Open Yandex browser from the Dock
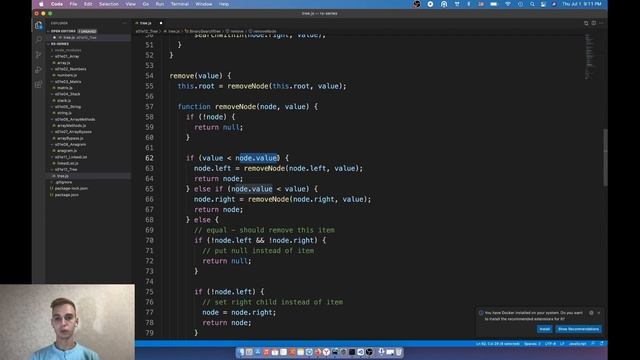The width and height of the screenshot is (640, 360). point(326,352)
